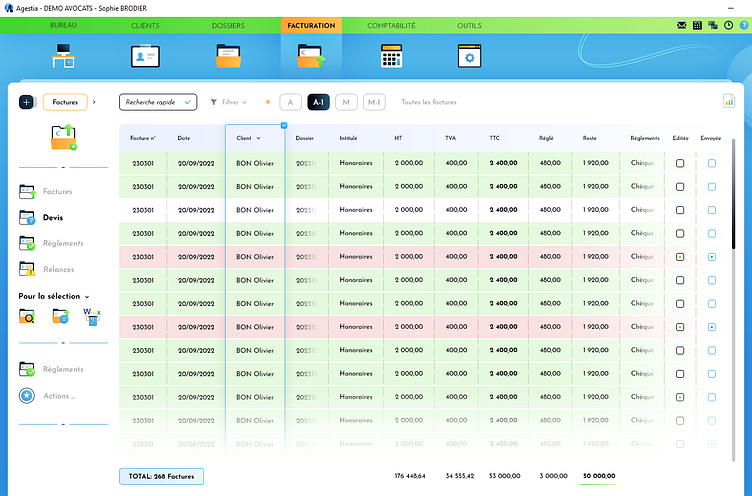Click the chart report icon

pos(728,101)
